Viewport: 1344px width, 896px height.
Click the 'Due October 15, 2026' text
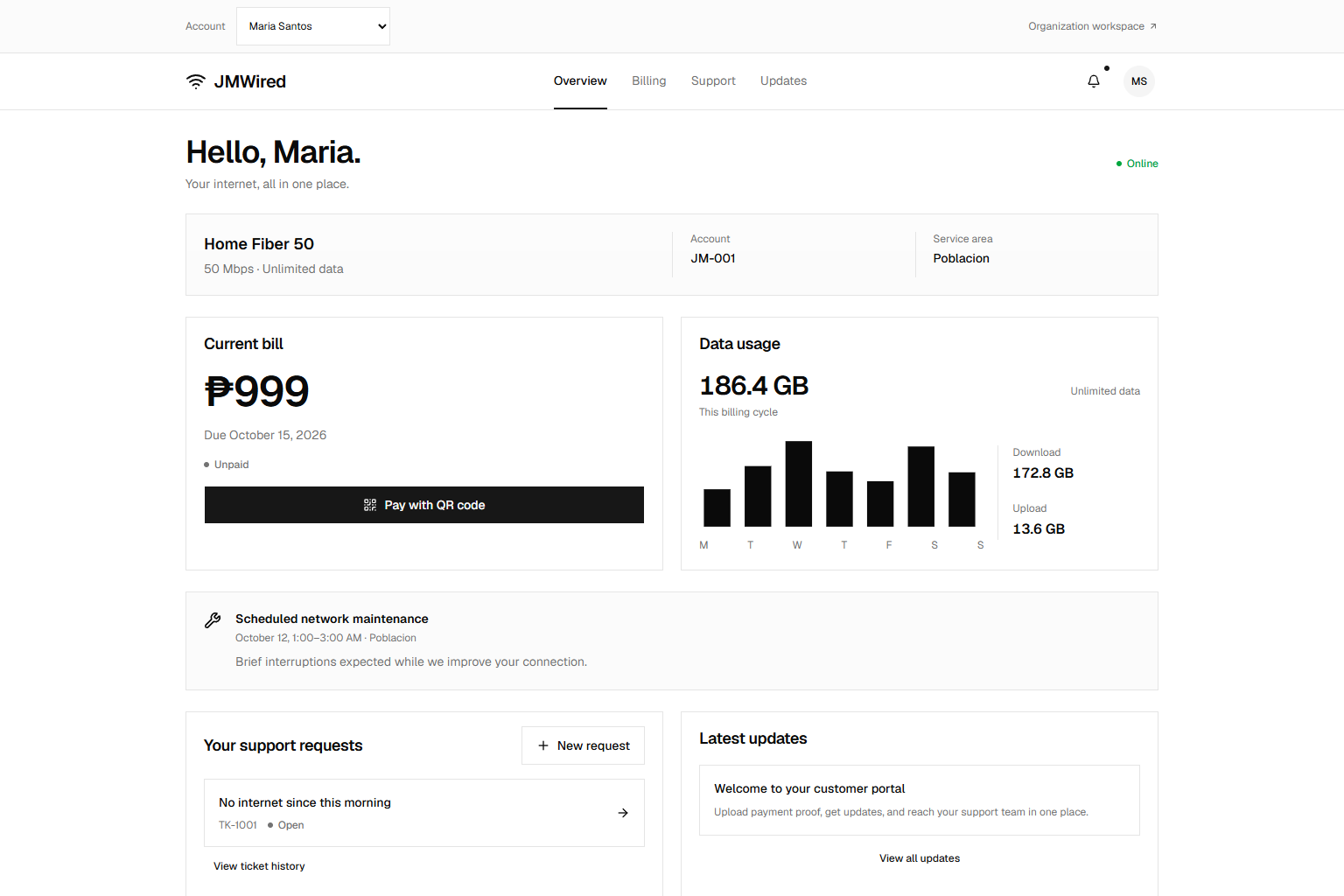tap(265, 435)
